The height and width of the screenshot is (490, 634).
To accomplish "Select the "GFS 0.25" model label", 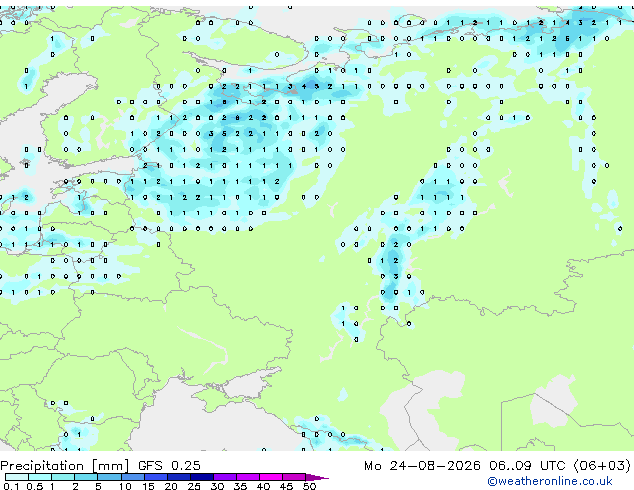I will pos(169,466).
